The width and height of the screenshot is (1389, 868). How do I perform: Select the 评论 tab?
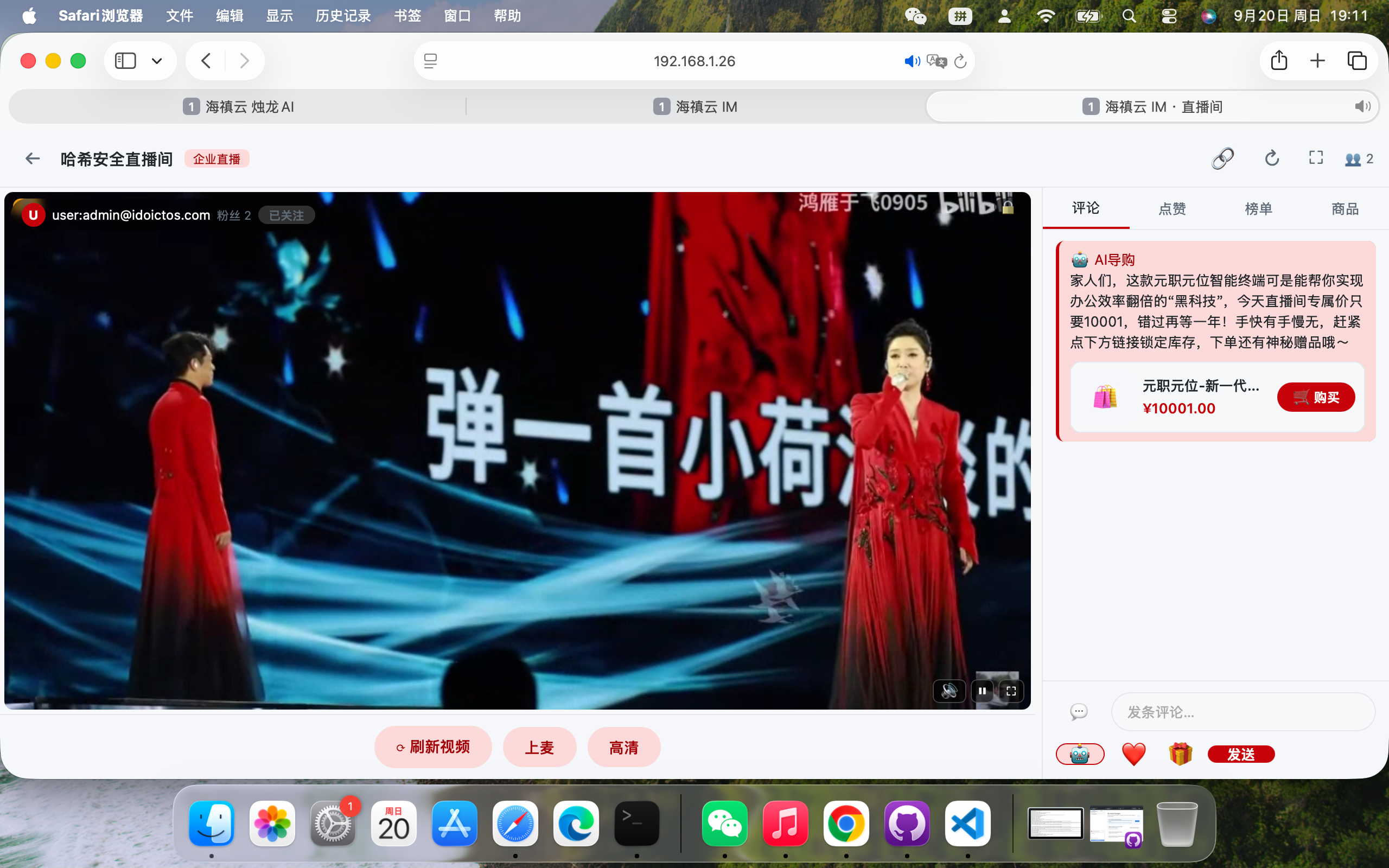point(1085,208)
